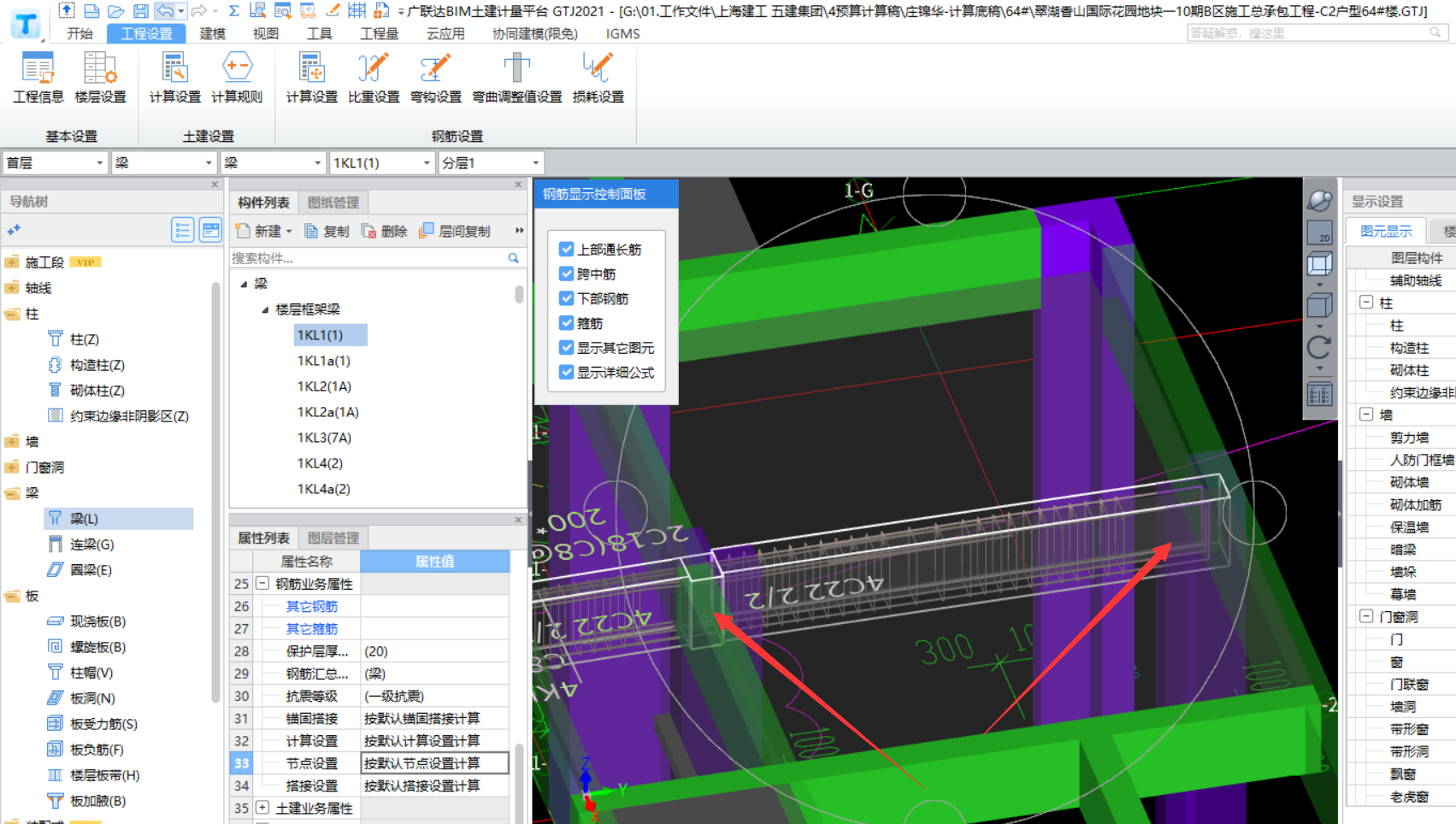Image resolution: width=1456 pixels, height=824 pixels.
Task: Open 弯钩设置 hook settings
Action: pyautogui.click(x=435, y=78)
